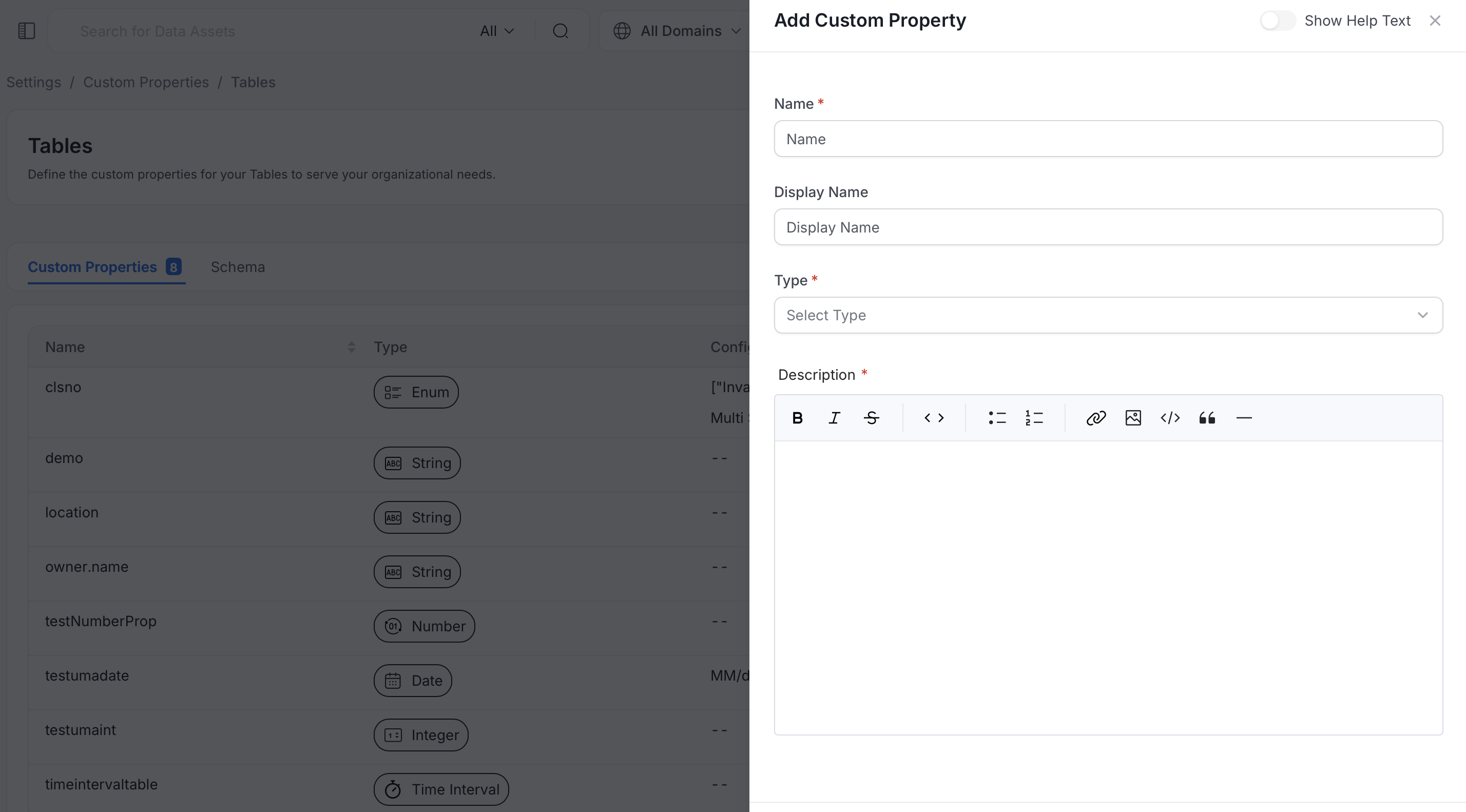Toggle the sidebar collapse icon
Screen dimensions: 1466x812
(27, 31)
